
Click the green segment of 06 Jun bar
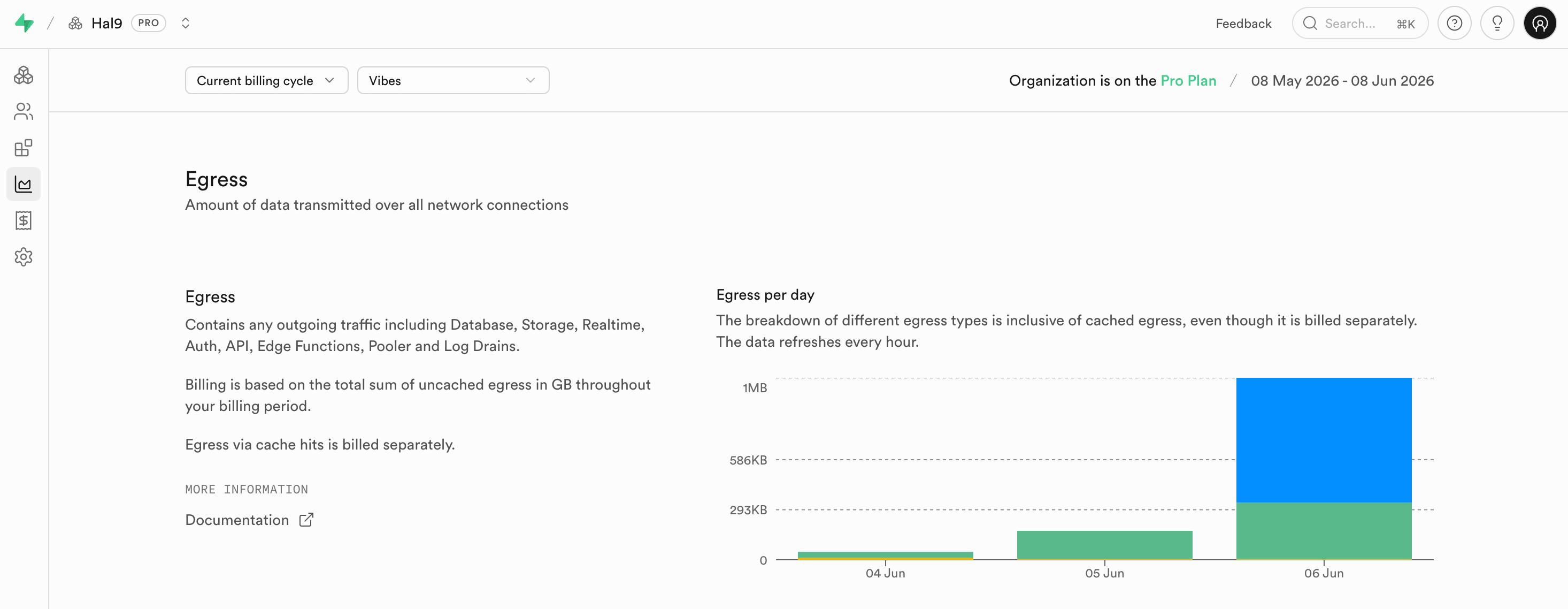point(1323,530)
